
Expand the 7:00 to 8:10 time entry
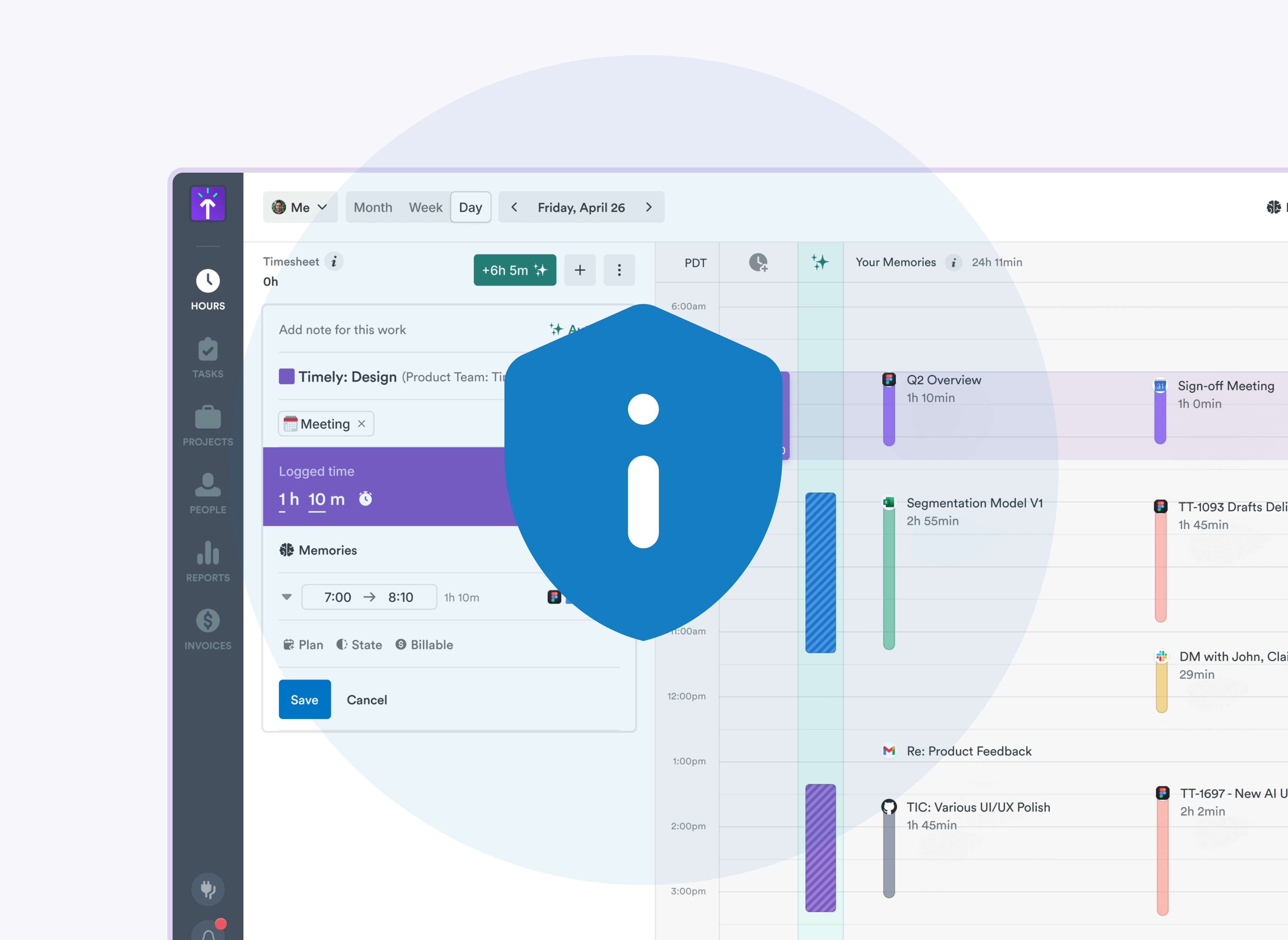coord(286,597)
